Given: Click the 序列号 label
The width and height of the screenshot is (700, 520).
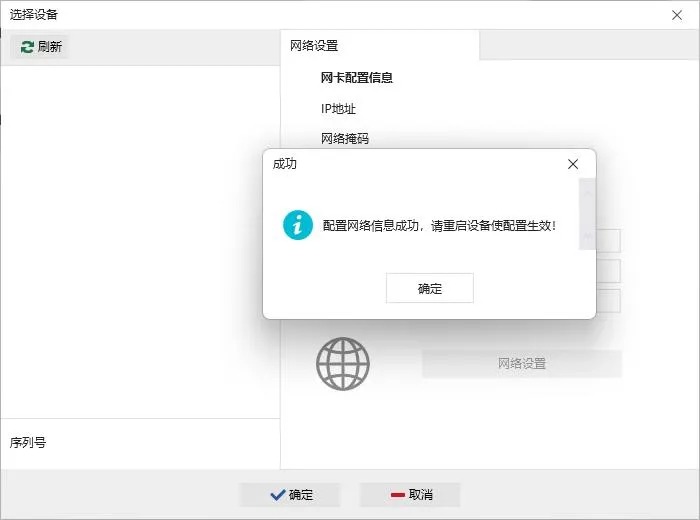Looking at the screenshot, I should pyautogui.click(x=28, y=442).
